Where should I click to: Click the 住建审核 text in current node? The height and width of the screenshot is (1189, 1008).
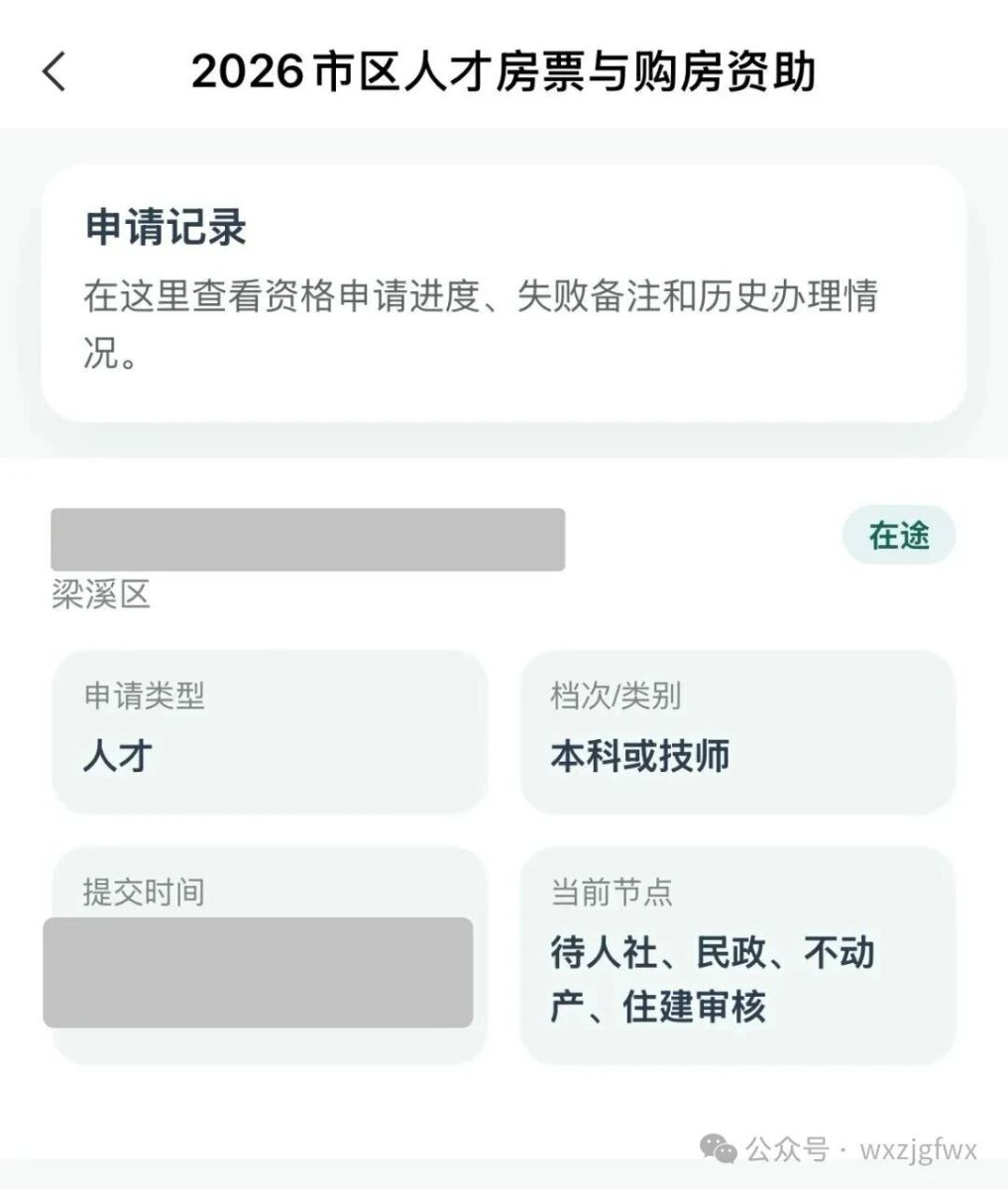point(695,1008)
